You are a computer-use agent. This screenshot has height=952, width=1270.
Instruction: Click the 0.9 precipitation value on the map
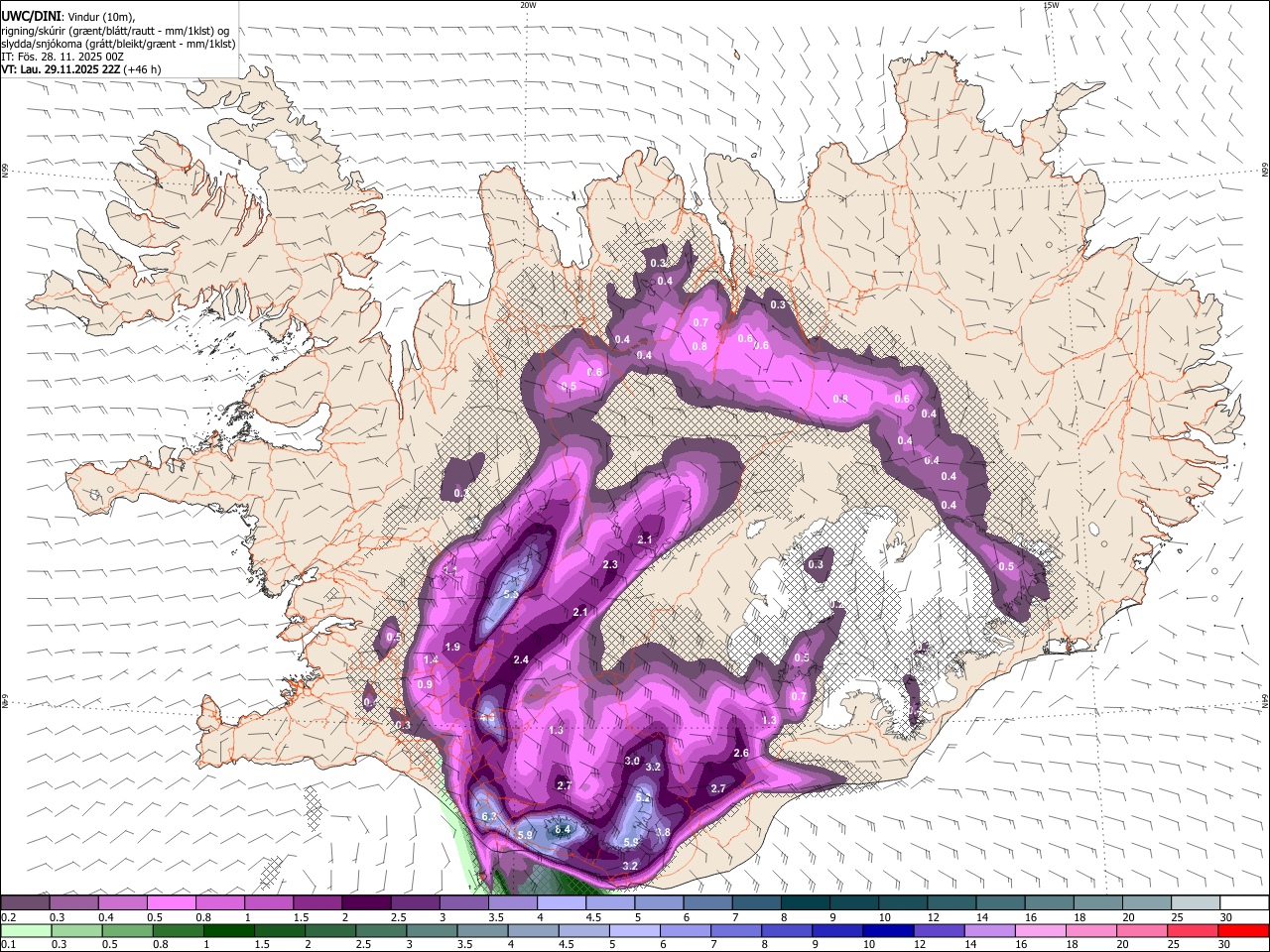pos(425,684)
